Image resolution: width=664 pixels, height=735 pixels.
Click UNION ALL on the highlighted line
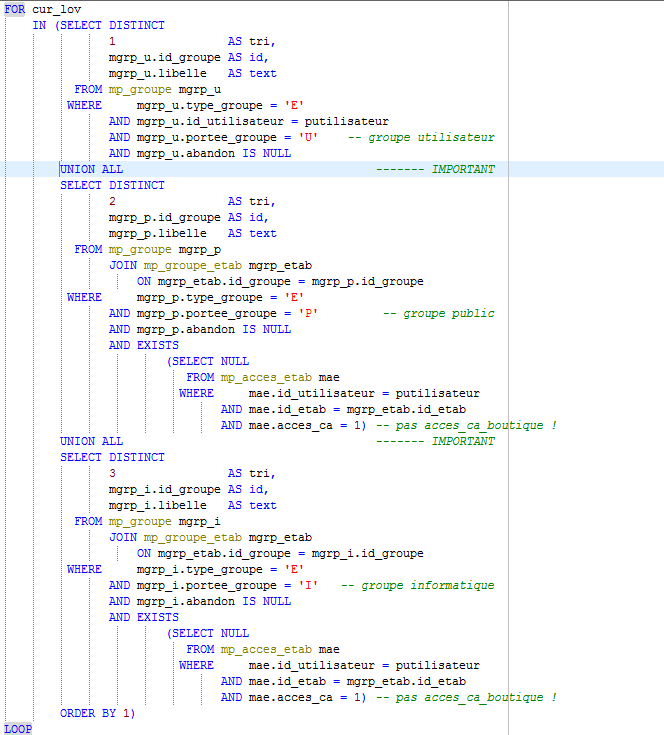tap(91, 169)
